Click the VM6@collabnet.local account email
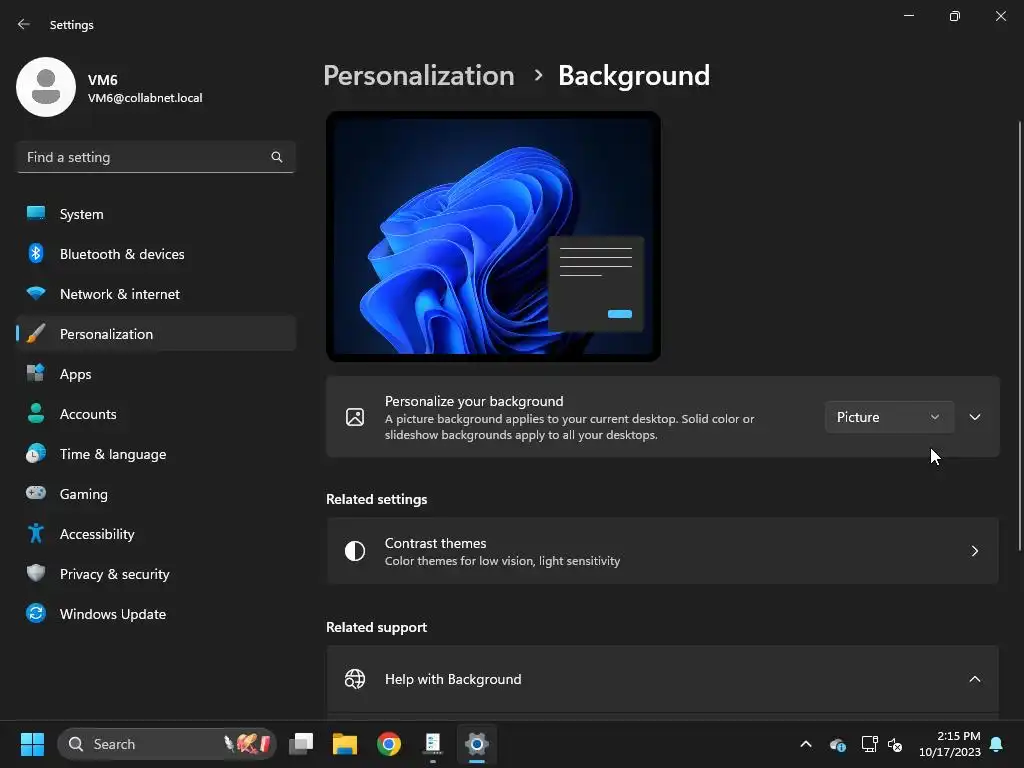Screen dimensions: 1024x768 pyautogui.click(x=145, y=98)
